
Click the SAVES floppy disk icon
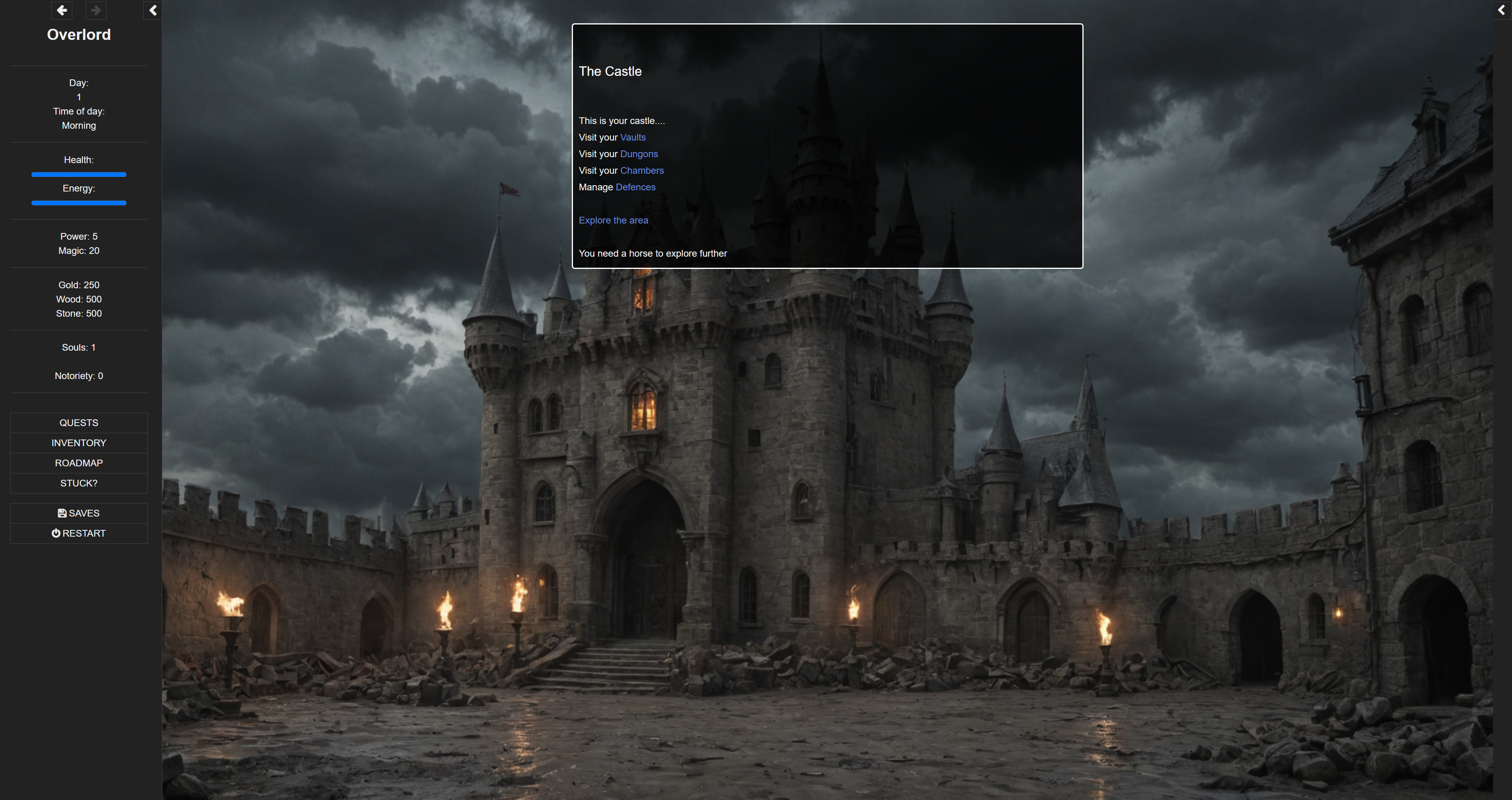(x=62, y=513)
